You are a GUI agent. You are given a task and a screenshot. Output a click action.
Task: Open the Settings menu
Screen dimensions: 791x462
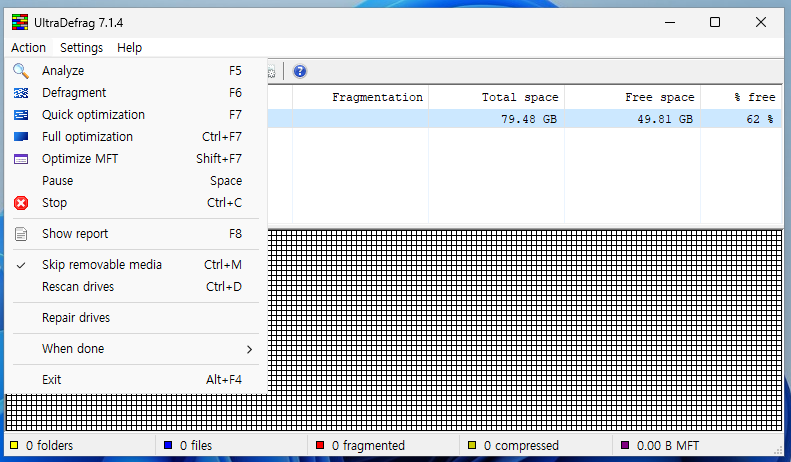coord(81,47)
